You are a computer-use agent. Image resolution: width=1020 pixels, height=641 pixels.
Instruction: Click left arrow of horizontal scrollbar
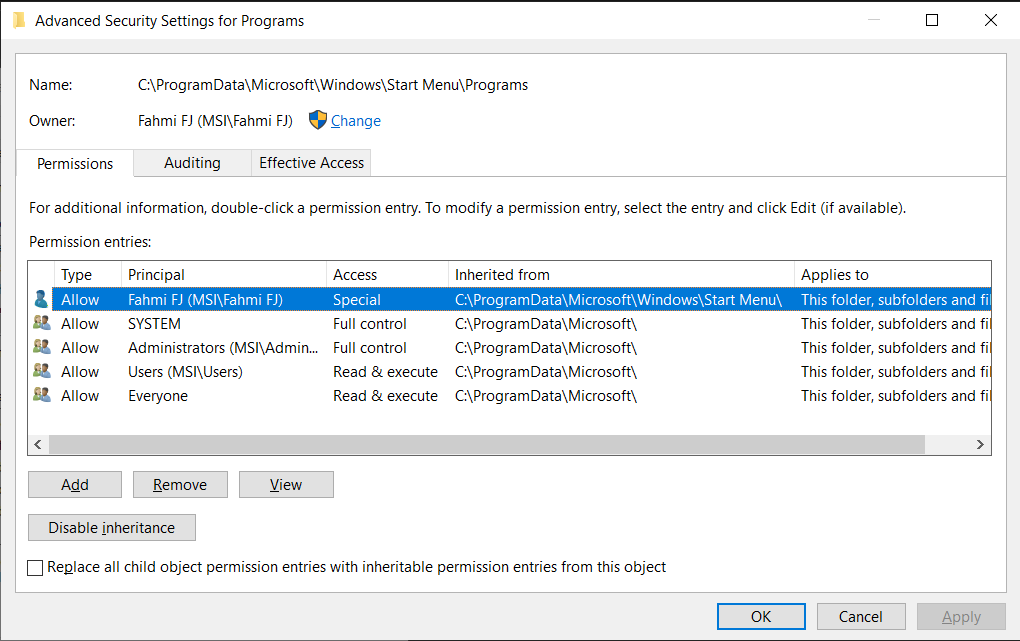click(x=39, y=444)
